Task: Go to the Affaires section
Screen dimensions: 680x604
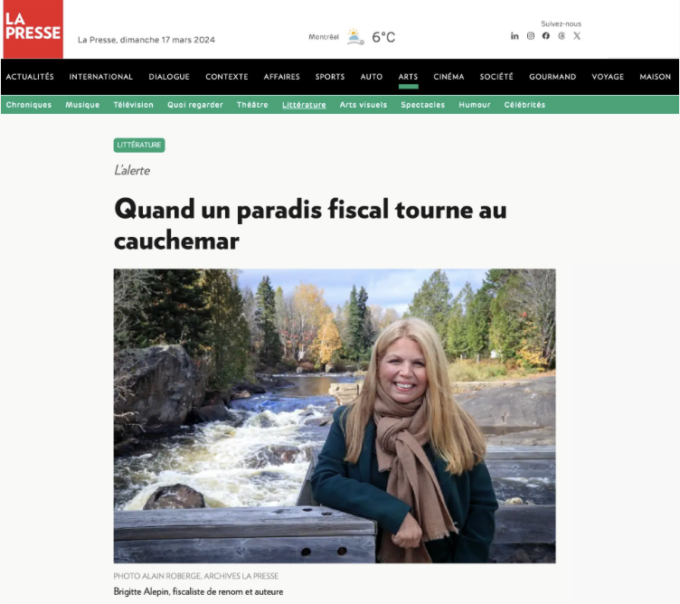Action: [x=282, y=77]
